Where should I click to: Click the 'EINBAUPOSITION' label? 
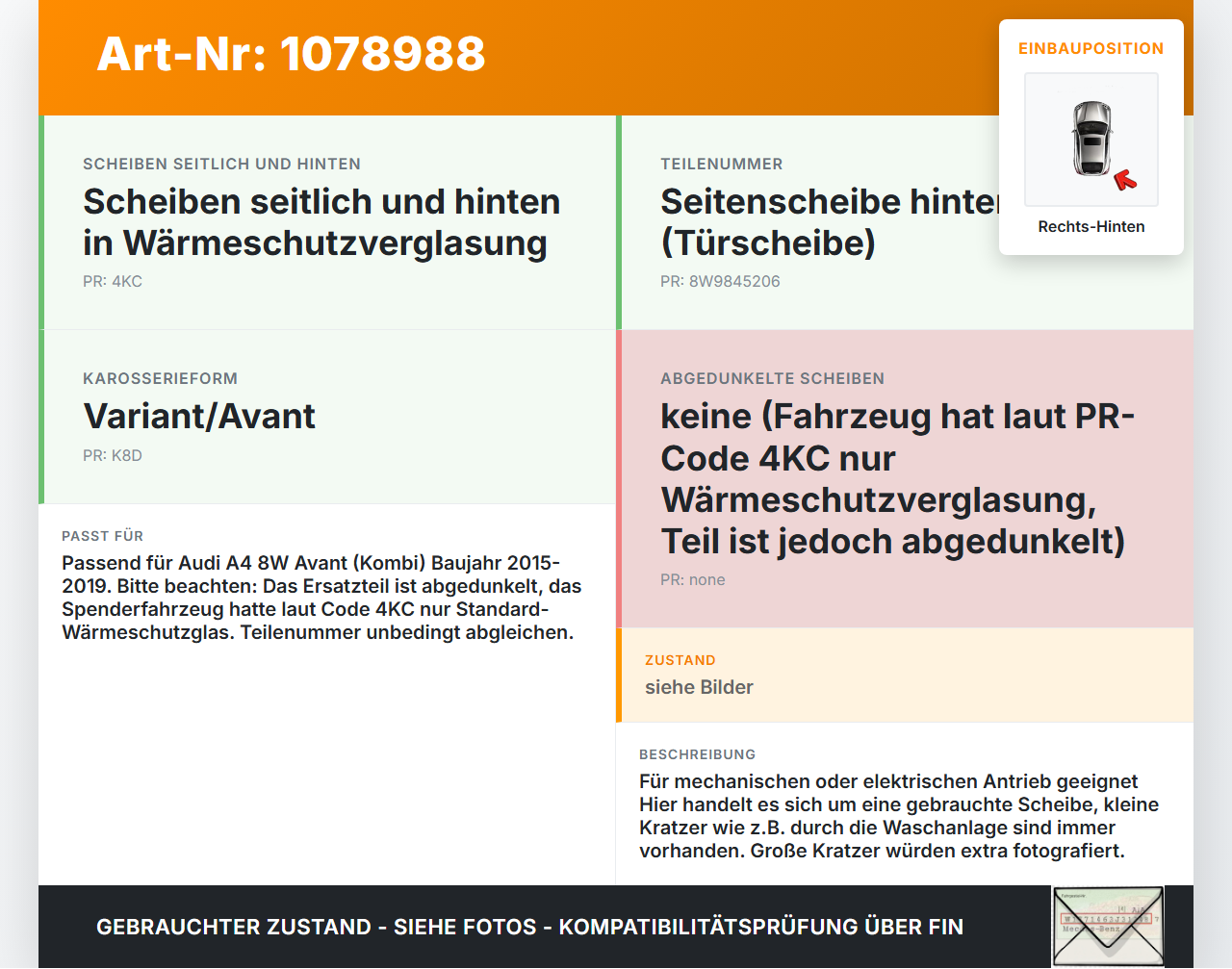click(1091, 48)
